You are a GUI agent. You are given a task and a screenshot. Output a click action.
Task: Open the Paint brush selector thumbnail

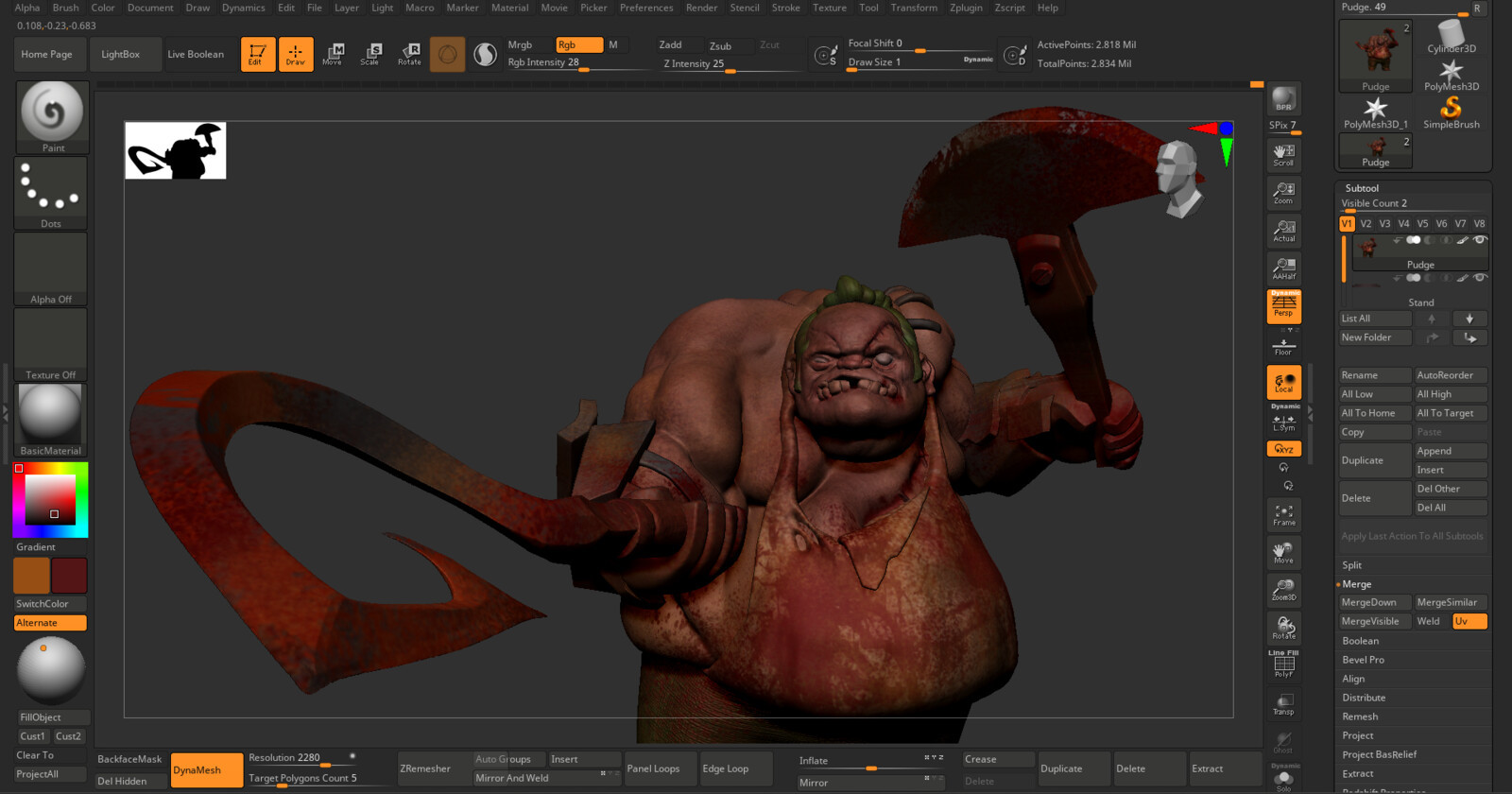pyautogui.click(x=52, y=113)
